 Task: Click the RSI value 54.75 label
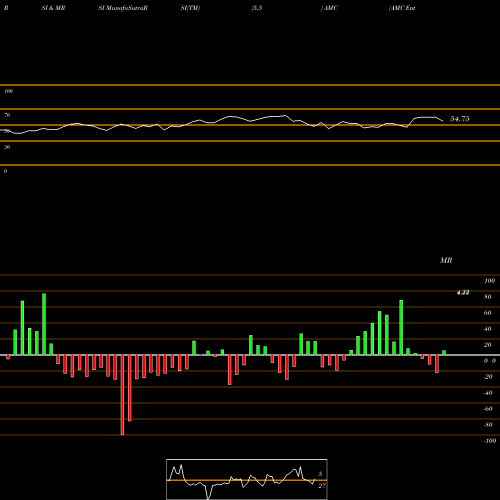460,119
